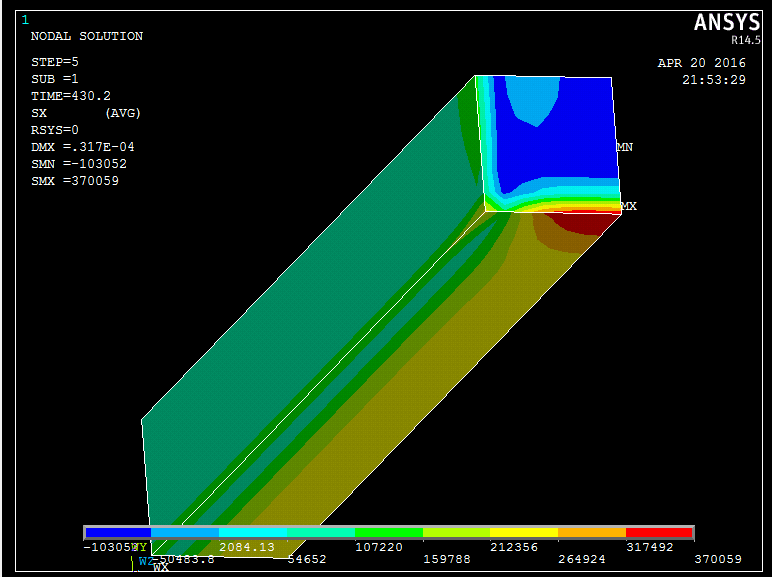The width and height of the screenshot is (772, 577).
Task: Click the MN minimum marker on the model
Action: pos(625,147)
